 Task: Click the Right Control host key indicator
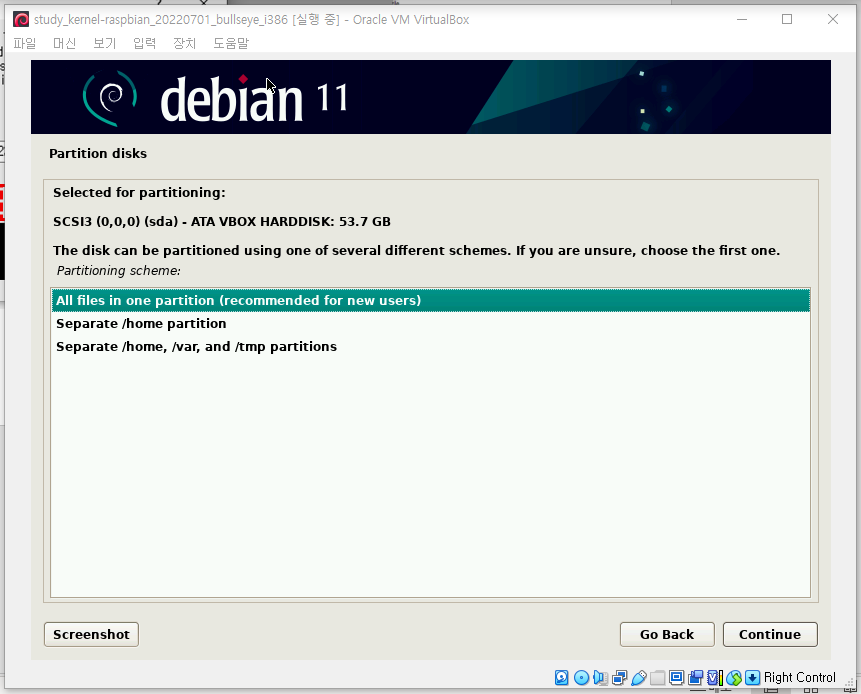tap(799, 678)
